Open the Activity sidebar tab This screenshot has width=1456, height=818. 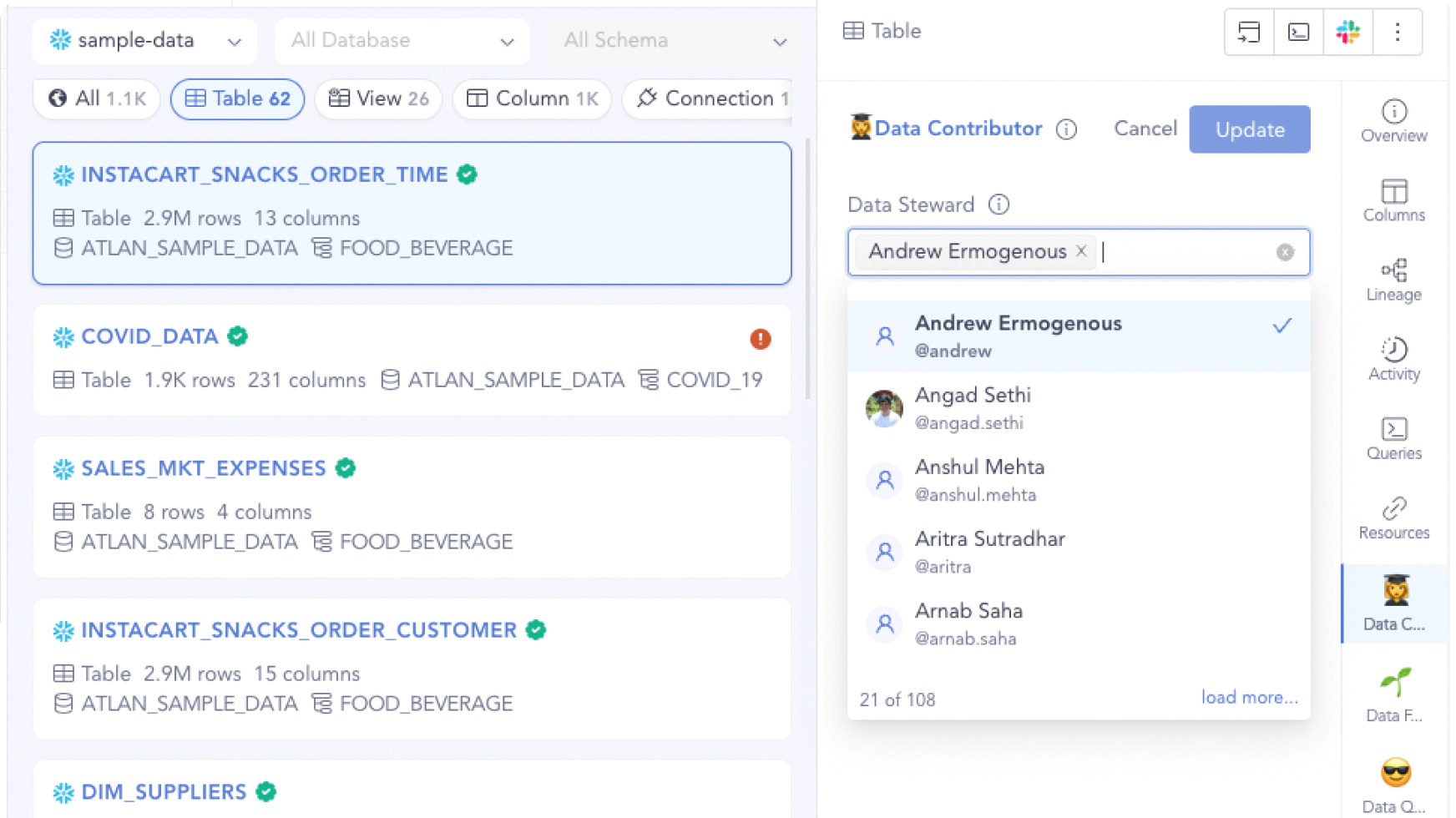tap(1393, 359)
